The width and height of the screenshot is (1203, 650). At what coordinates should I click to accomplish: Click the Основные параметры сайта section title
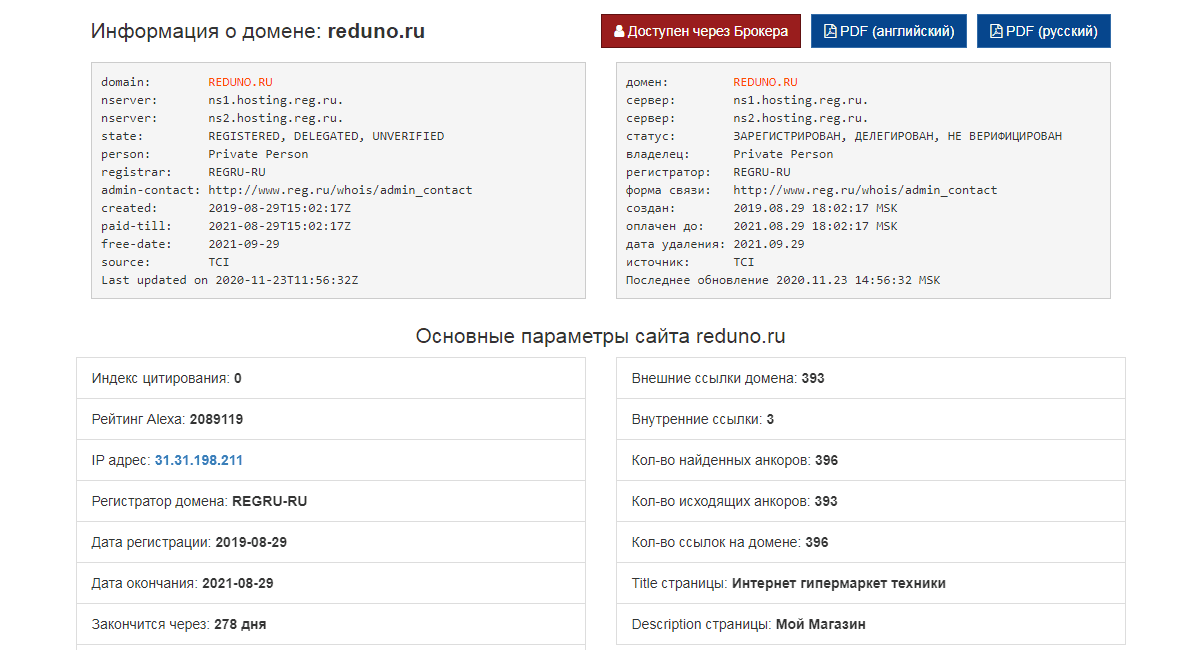click(x=601, y=337)
